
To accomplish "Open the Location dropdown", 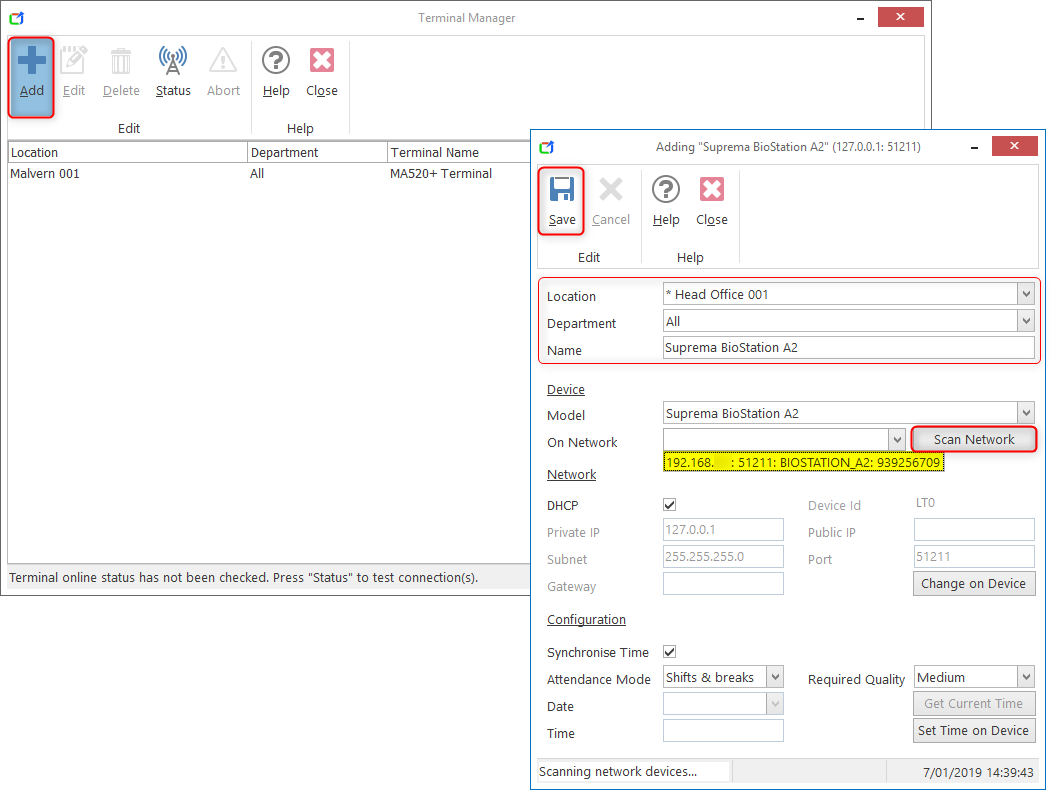I will [1026, 294].
